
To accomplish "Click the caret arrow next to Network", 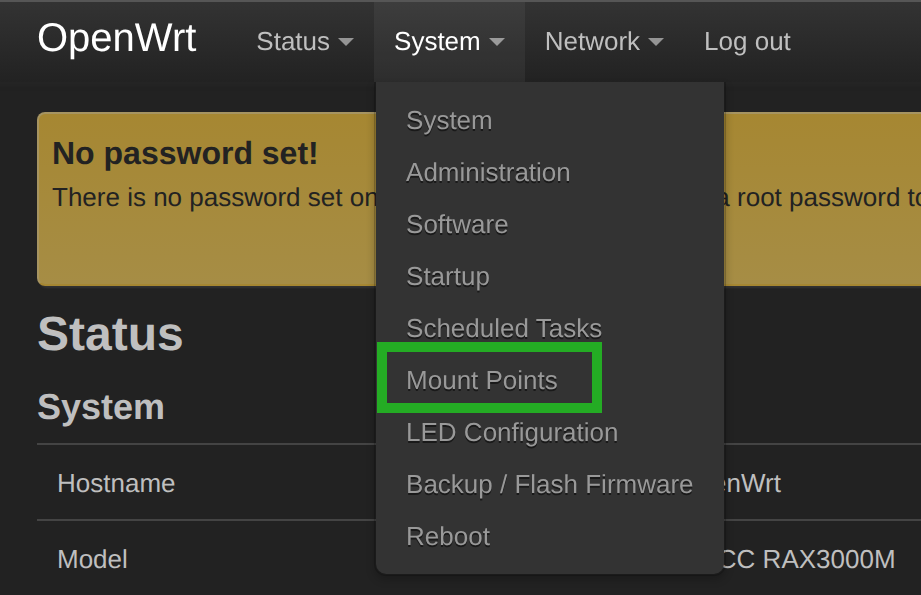I will [656, 42].
